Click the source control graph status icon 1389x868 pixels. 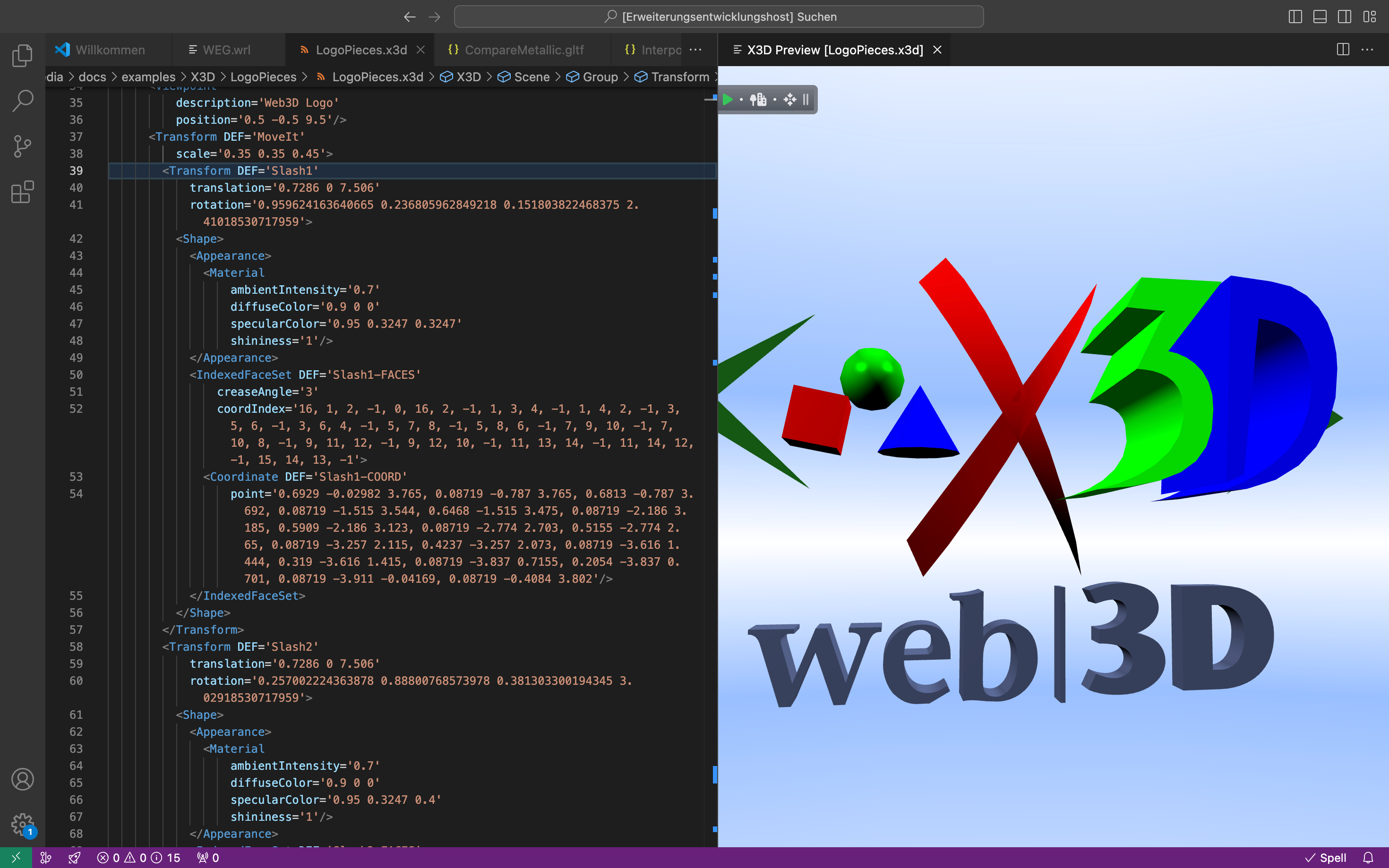pyautogui.click(x=46, y=858)
